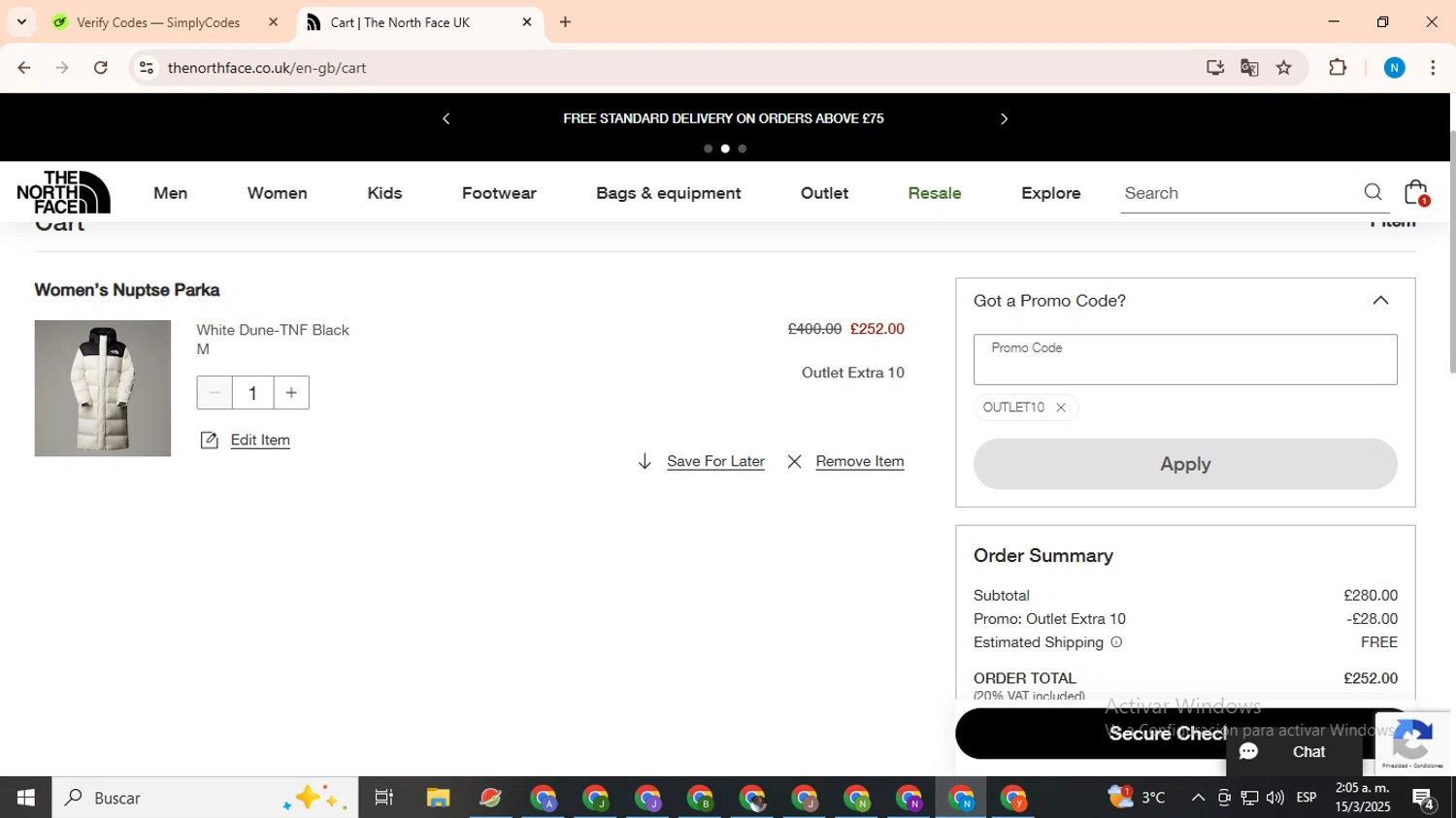This screenshot has height=818, width=1456.
Task: Click the browser address bar URL
Action: tap(267, 68)
